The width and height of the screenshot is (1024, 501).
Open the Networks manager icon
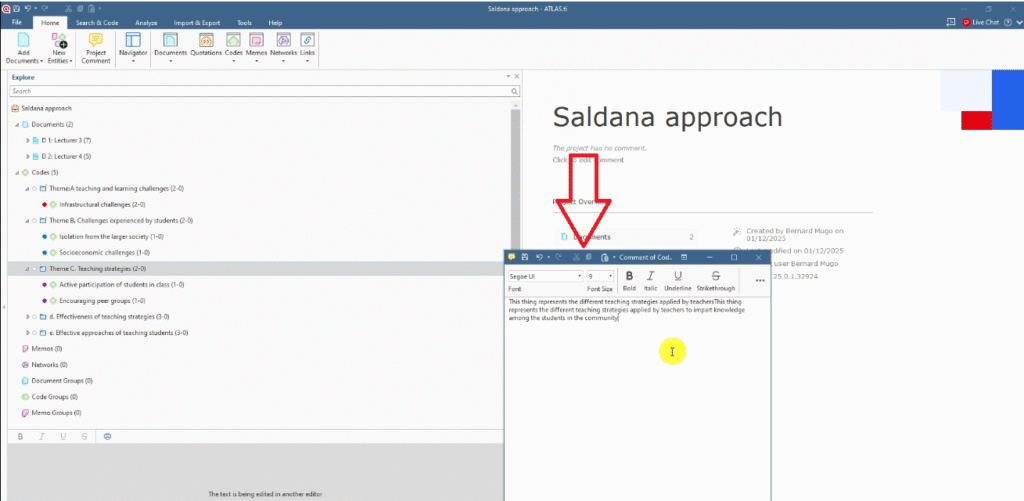point(283,40)
